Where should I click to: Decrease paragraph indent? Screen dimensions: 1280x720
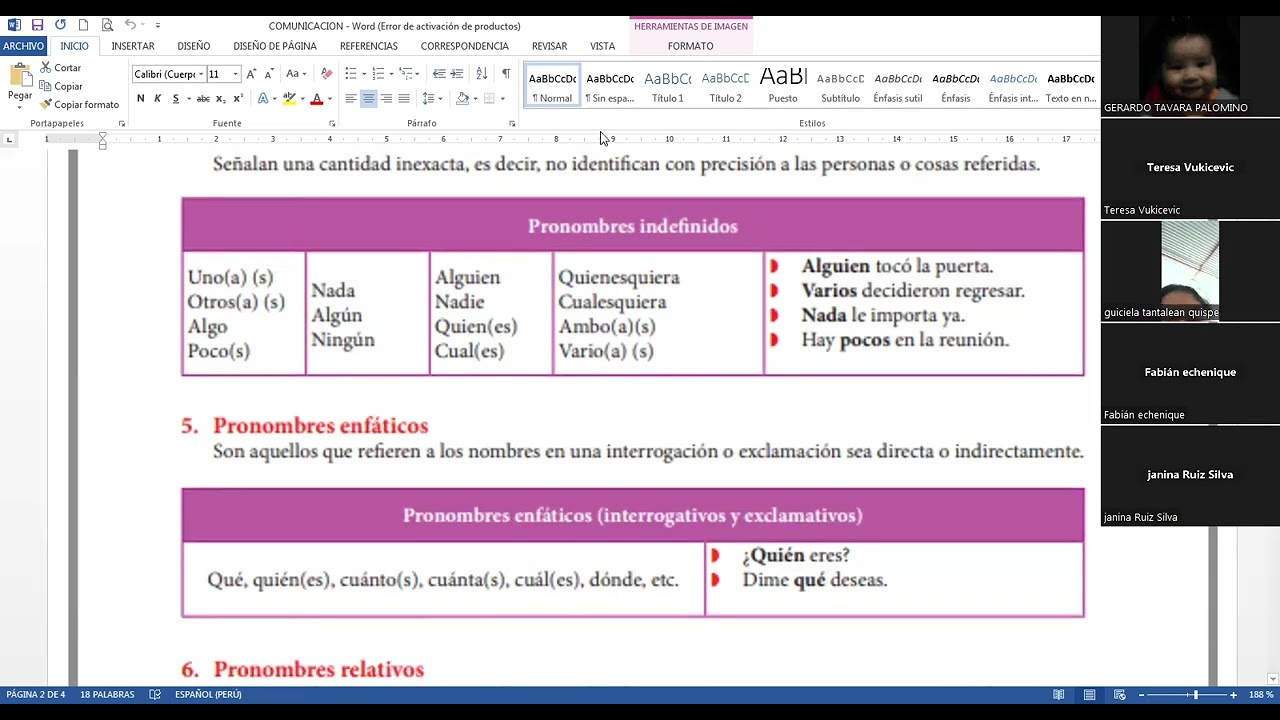[x=439, y=74]
